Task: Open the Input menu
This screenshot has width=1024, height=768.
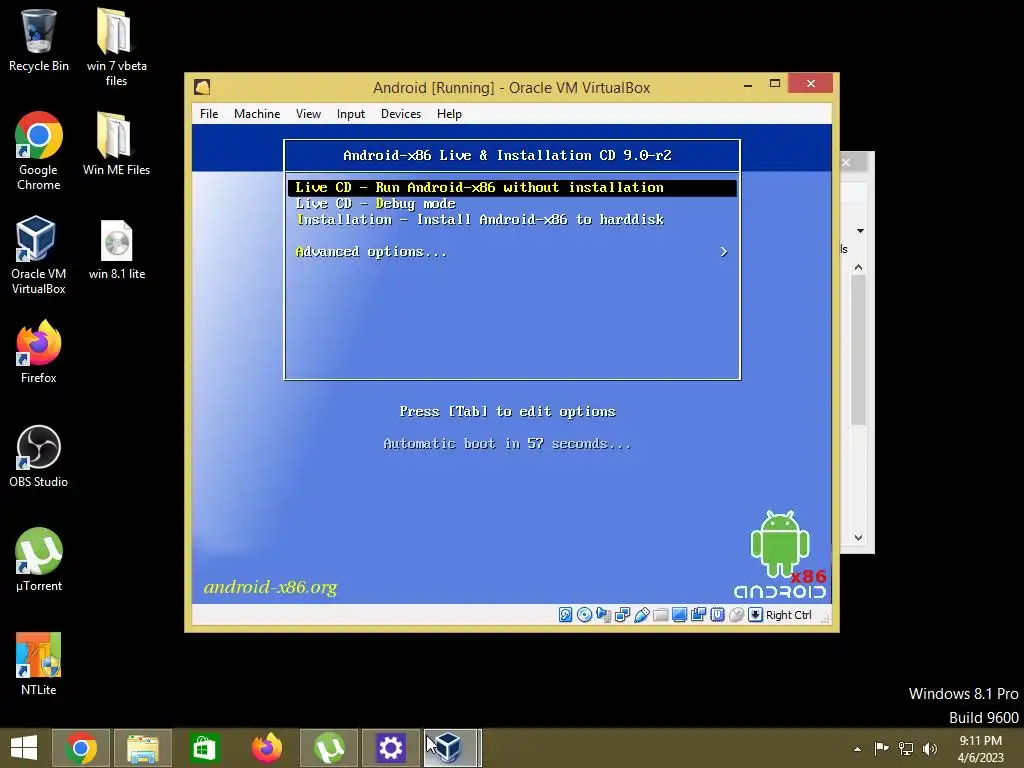Action: click(351, 114)
